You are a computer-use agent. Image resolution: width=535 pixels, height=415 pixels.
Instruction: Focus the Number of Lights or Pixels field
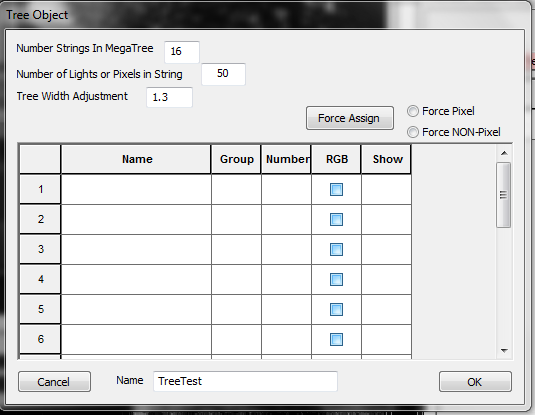click(223, 74)
